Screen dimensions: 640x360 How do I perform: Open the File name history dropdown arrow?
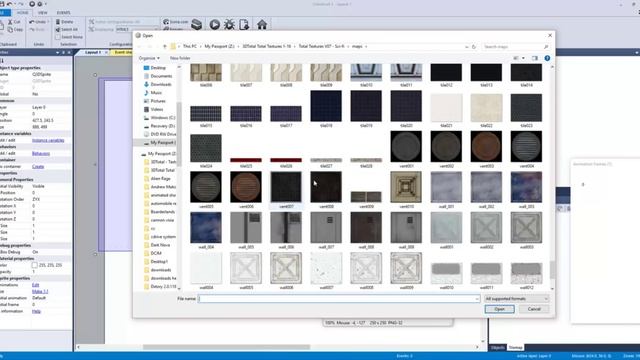pyautogui.click(x=477, y=299)
